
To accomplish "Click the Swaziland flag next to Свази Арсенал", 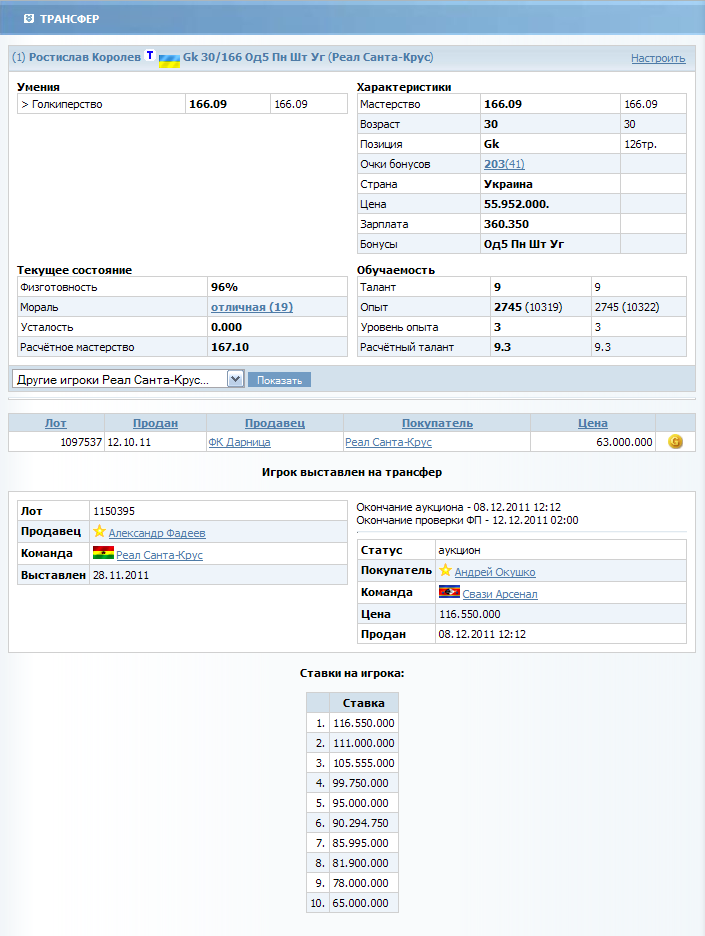I will point(449,593).
